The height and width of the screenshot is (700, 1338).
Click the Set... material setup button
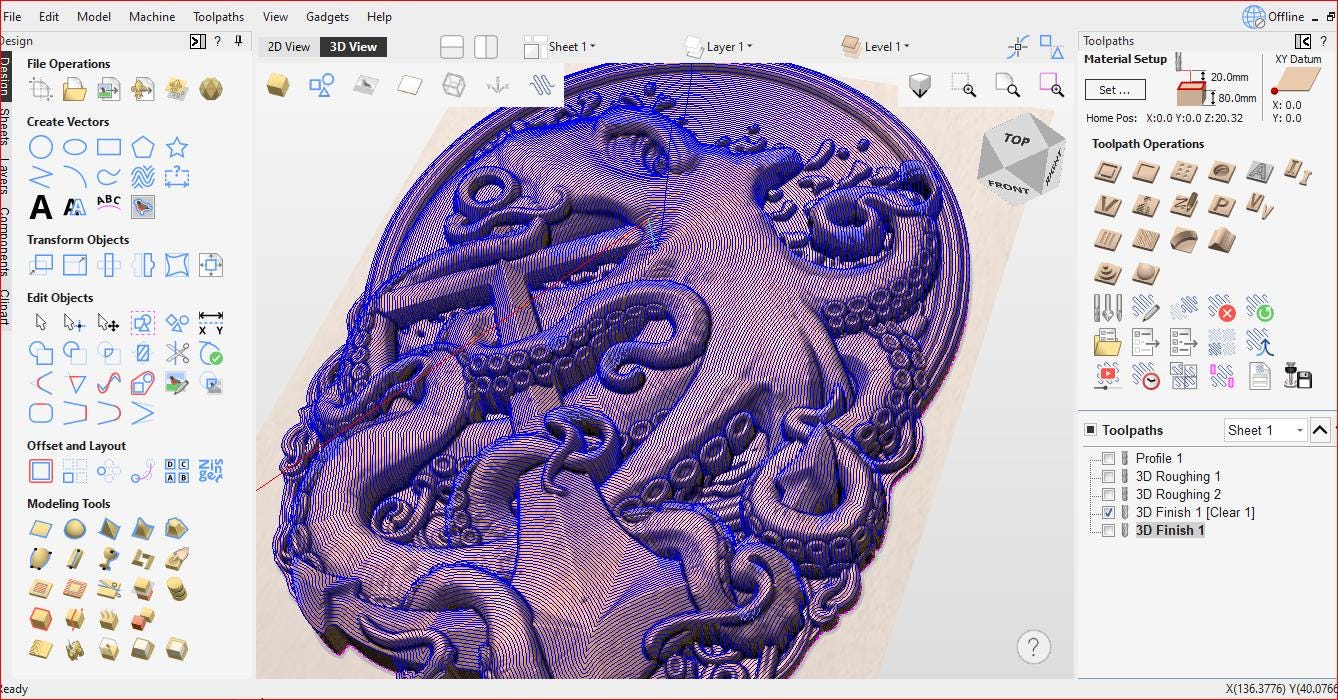[1115, 90]
